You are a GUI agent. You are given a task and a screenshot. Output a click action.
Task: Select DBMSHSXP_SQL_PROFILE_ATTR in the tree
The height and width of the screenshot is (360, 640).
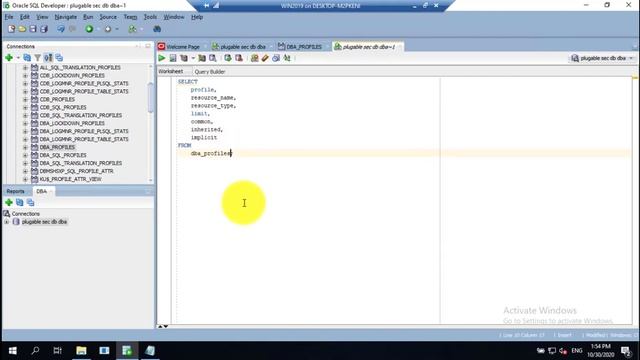click(x=76, y=171)
